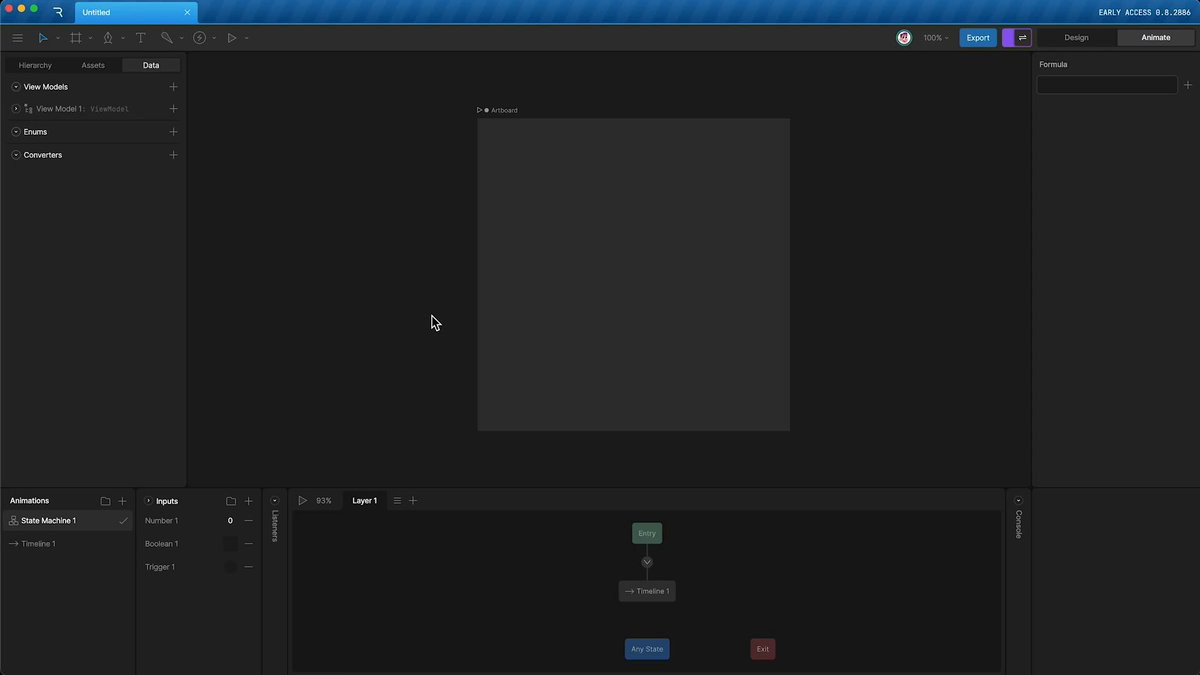Click the toolbar Play button
Viewport: 1200px width, 675px height.
click(232, 38)
